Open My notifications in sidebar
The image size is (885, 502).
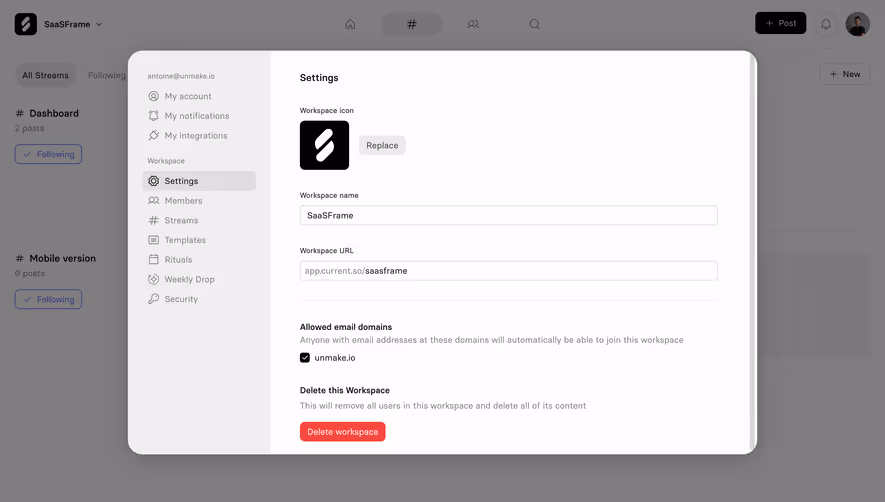(199, 116)
